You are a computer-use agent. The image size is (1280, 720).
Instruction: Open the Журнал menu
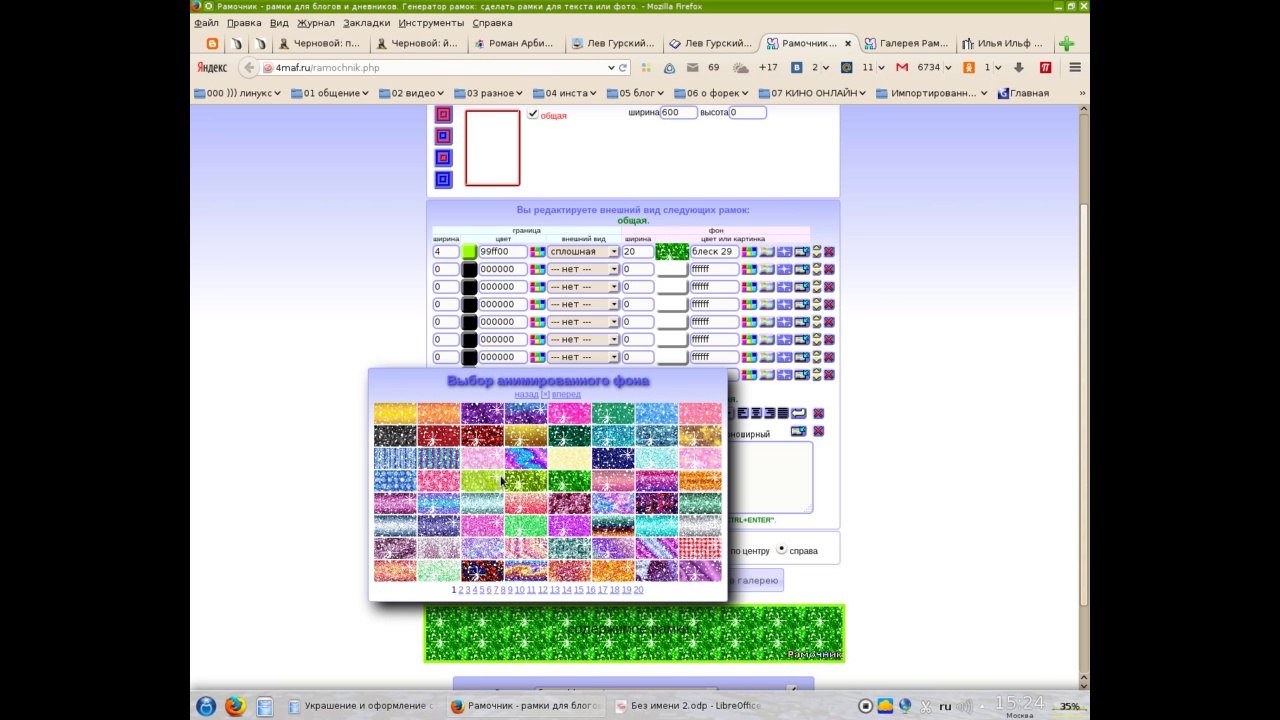(316, 23)
